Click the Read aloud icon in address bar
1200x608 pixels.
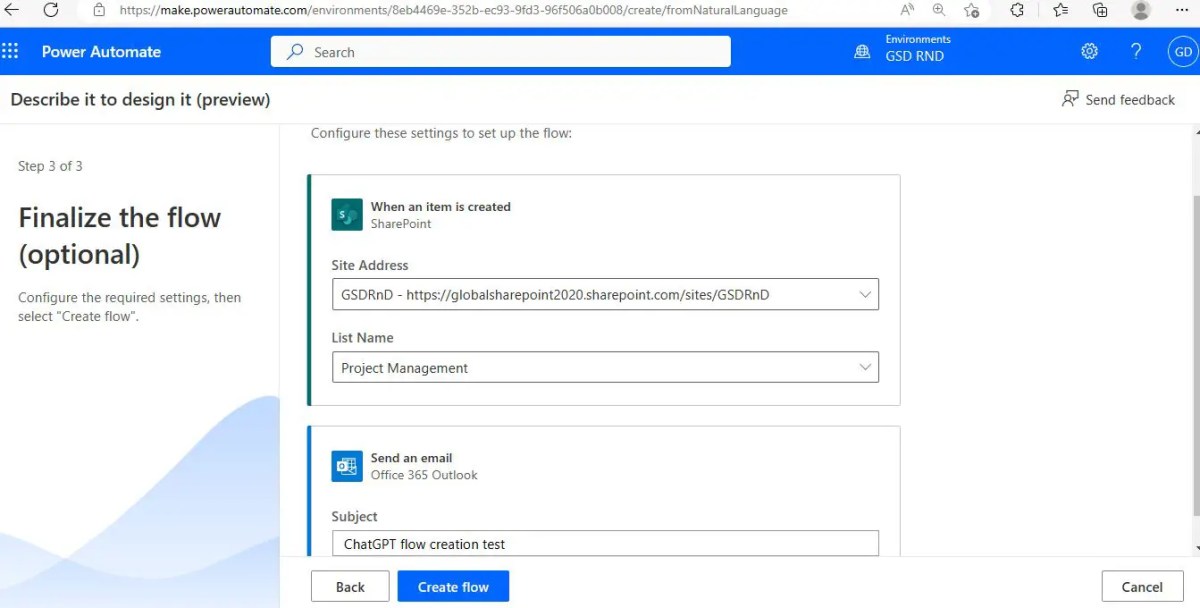click(x=905, y=11)
